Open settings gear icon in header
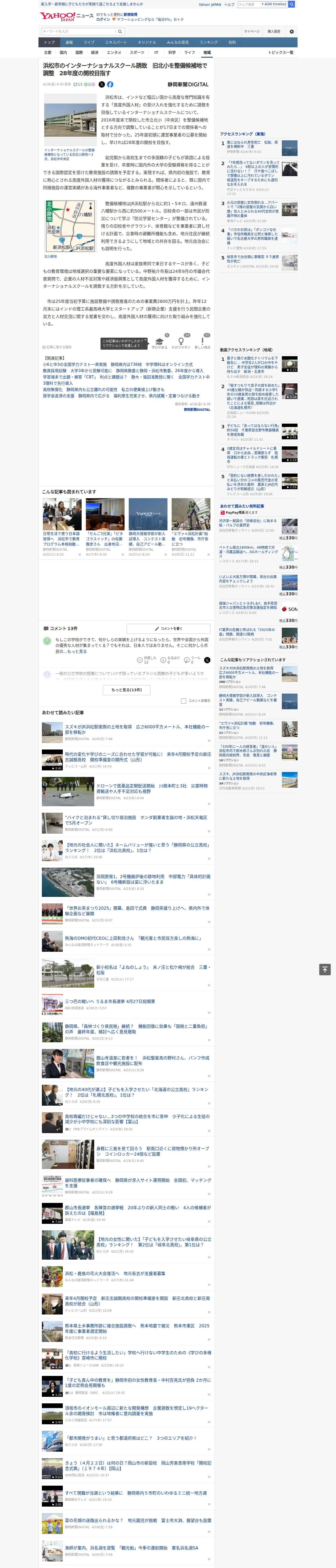 292,32
